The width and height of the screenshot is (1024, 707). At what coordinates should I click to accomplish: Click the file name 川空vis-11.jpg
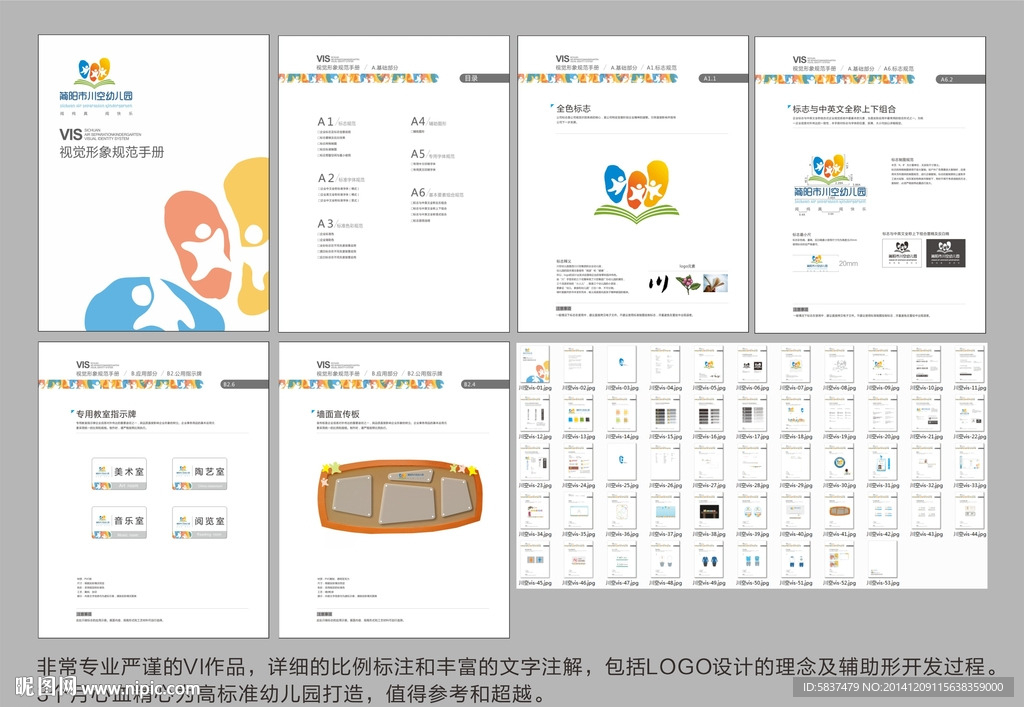point(970,388)
